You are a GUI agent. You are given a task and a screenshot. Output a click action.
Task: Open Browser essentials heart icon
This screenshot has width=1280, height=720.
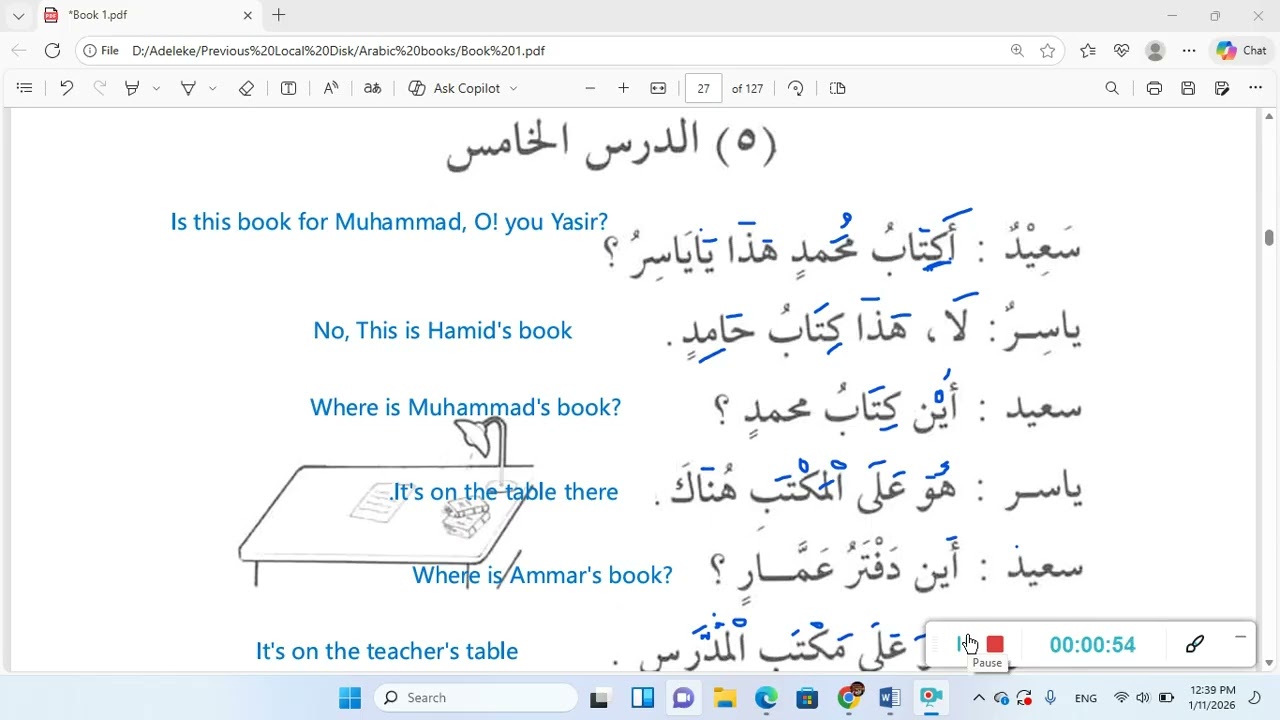(1121, 50)
